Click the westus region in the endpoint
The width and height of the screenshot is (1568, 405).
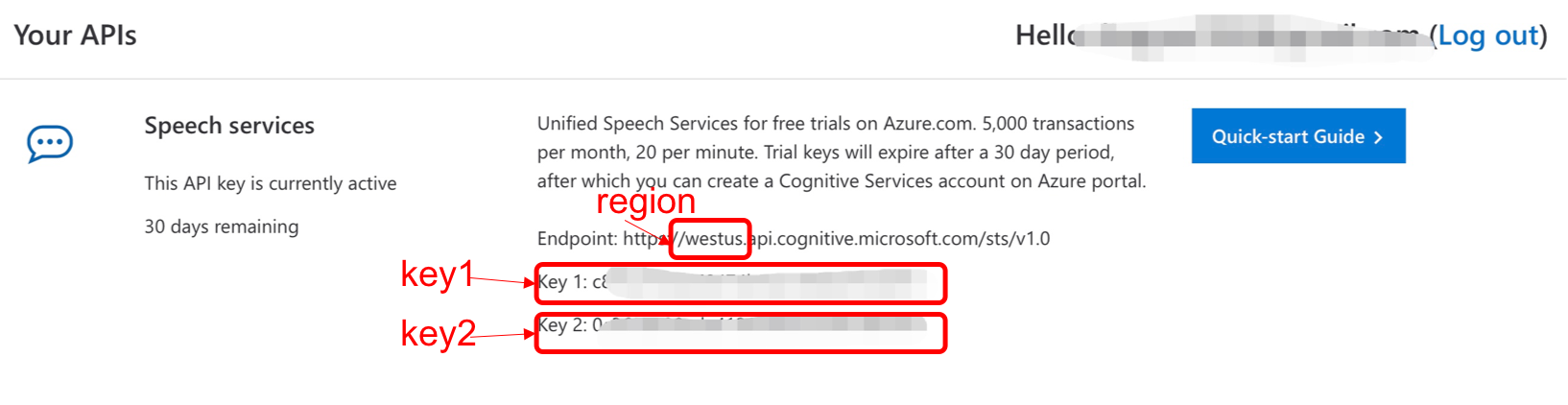coord(713,239)
